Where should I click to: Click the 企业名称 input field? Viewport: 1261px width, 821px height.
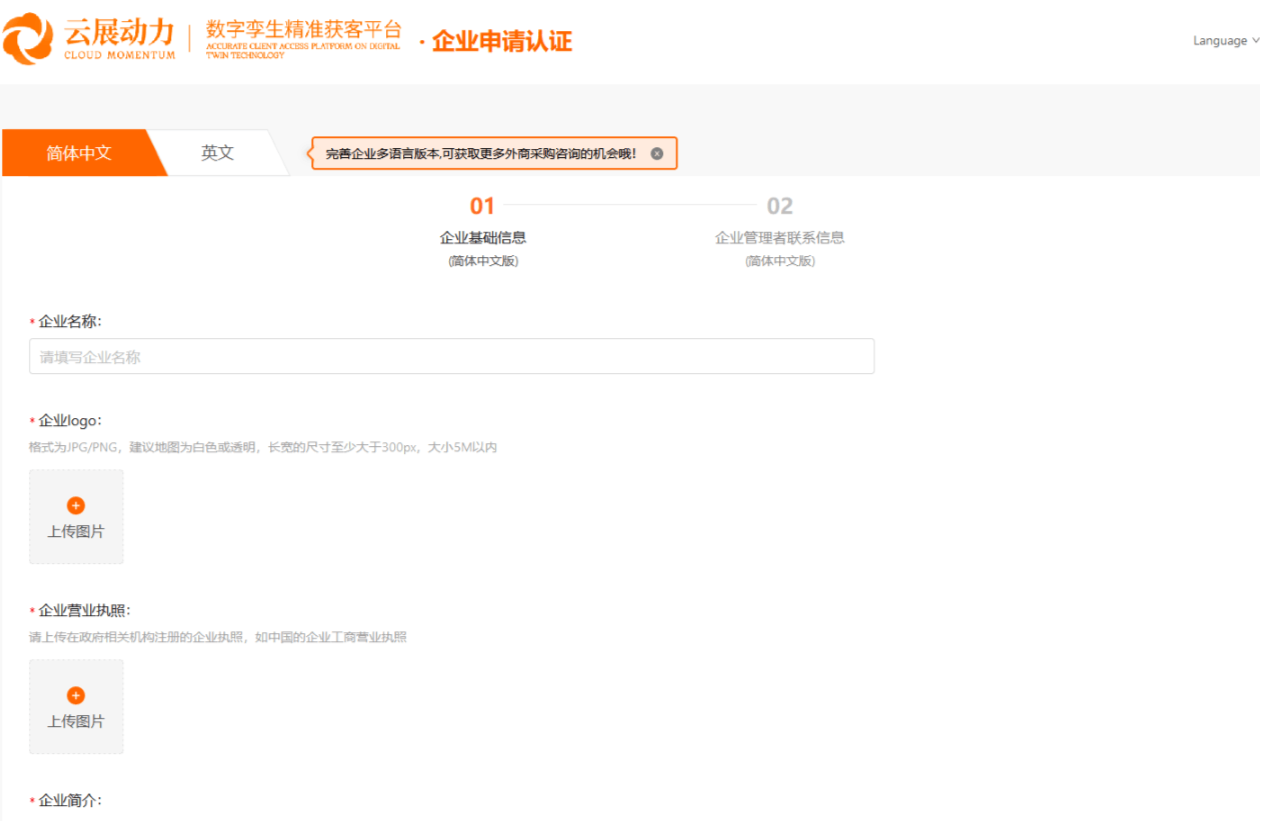tap(450, 355)
